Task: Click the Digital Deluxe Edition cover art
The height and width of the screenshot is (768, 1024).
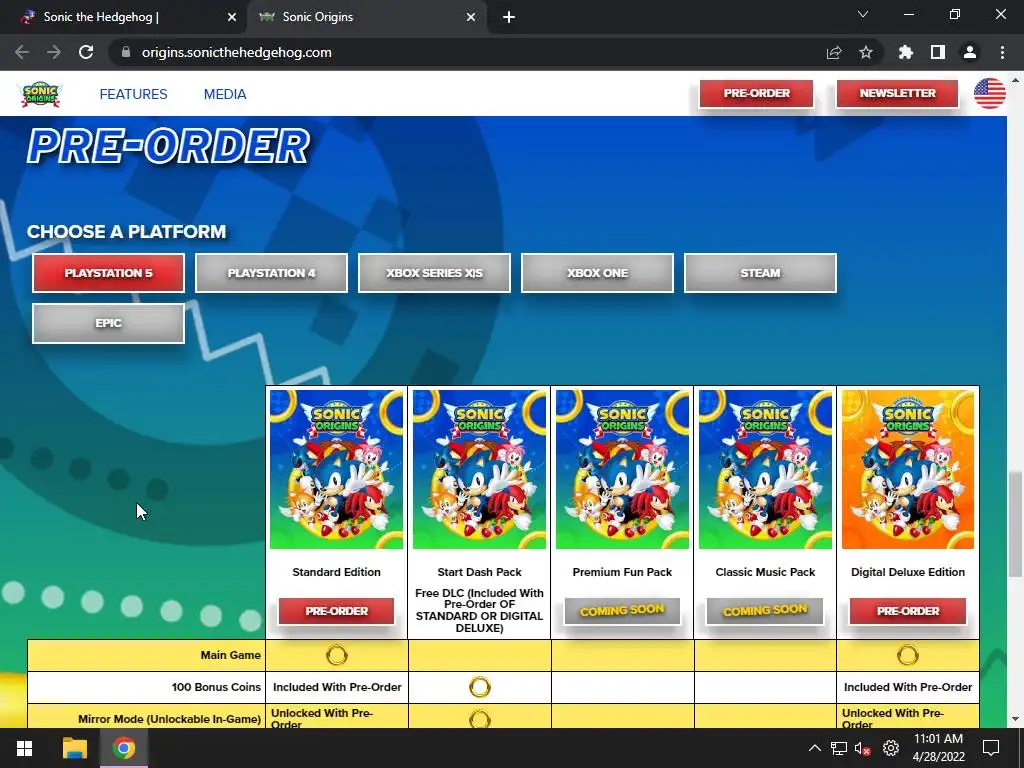Action: pos(908,470)
